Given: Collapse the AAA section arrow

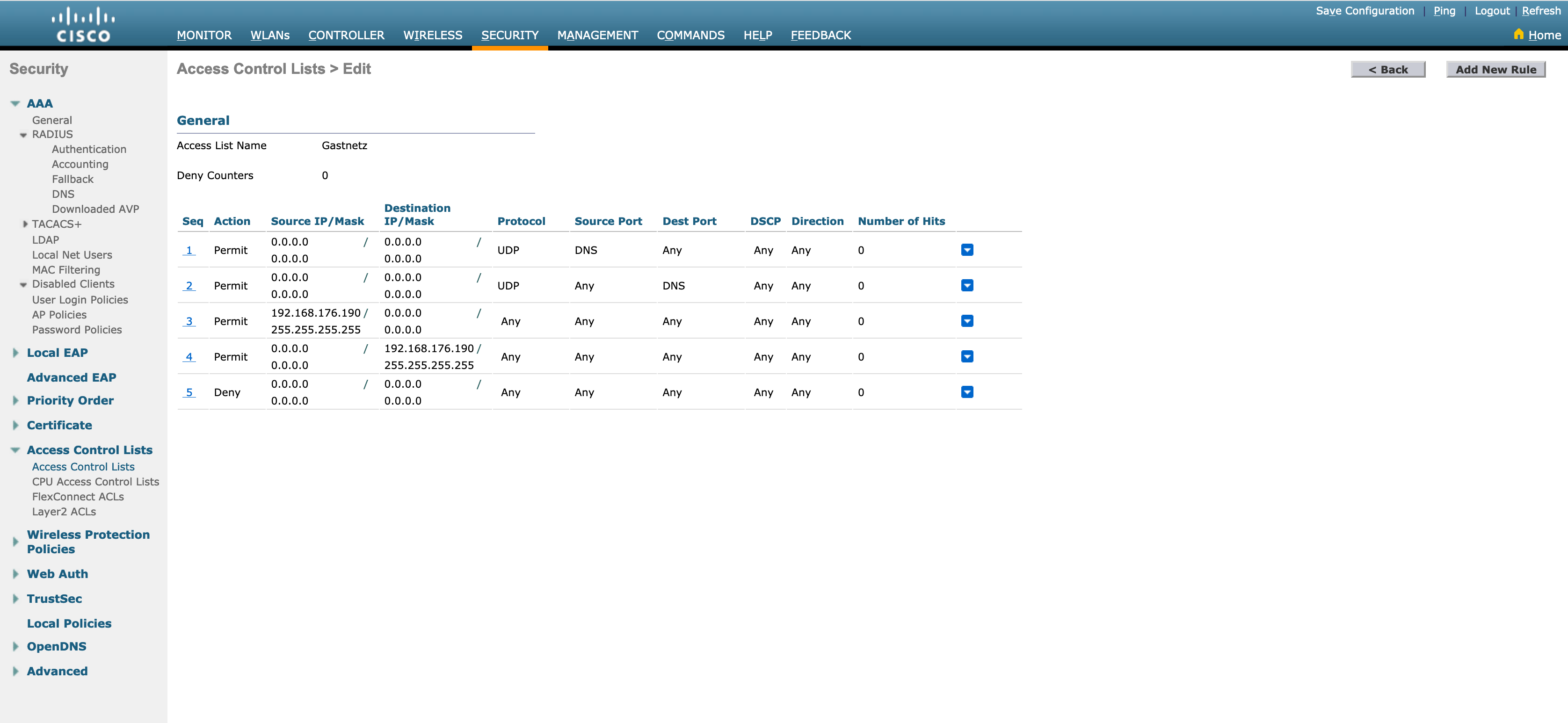Looking at the screenshot, I should (15, 103).
